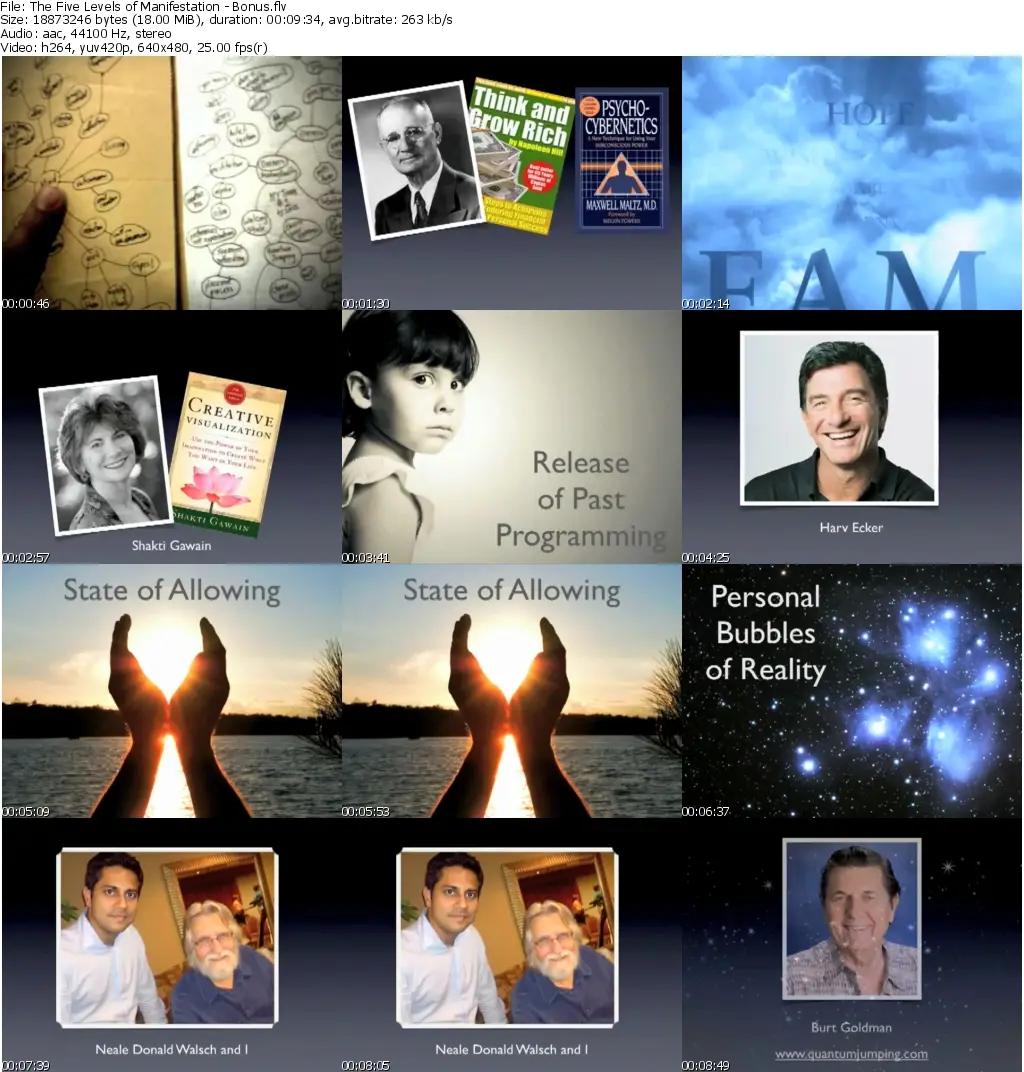Image resolution: width=1024 pixels, height=1072 pixels.
Task: Click the 00:02:57 timestamp
Action: pyautogui.click(x=25, y=558)
